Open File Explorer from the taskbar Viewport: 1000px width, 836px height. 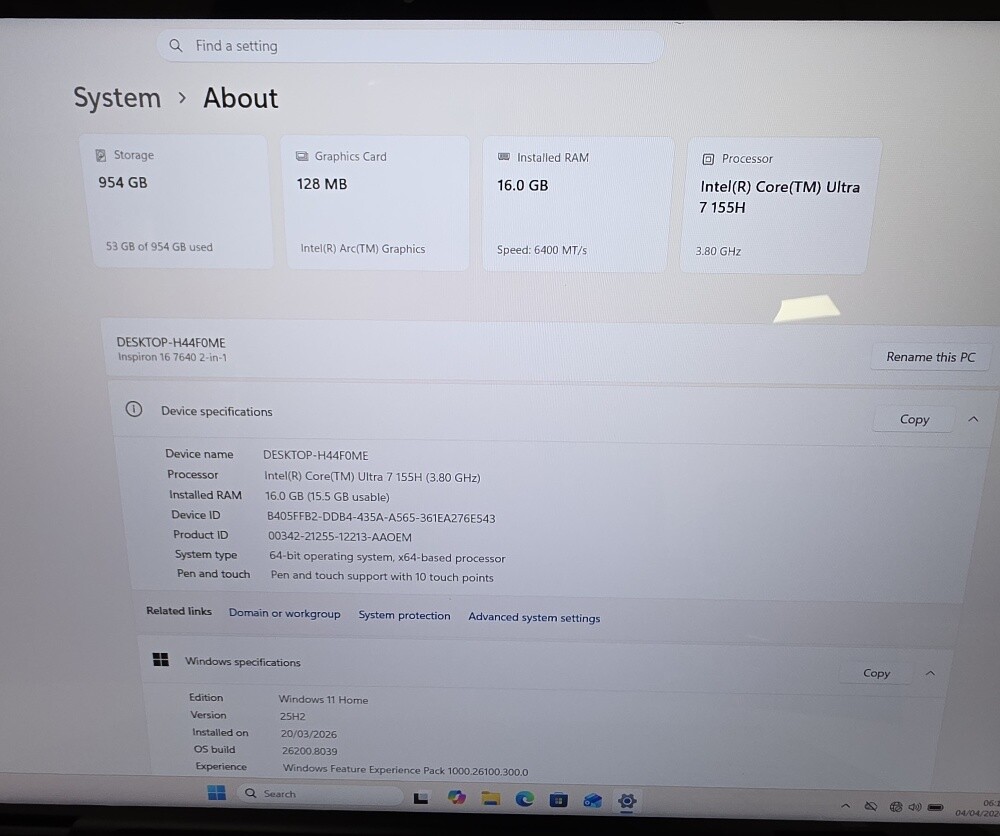pos(490,798)
